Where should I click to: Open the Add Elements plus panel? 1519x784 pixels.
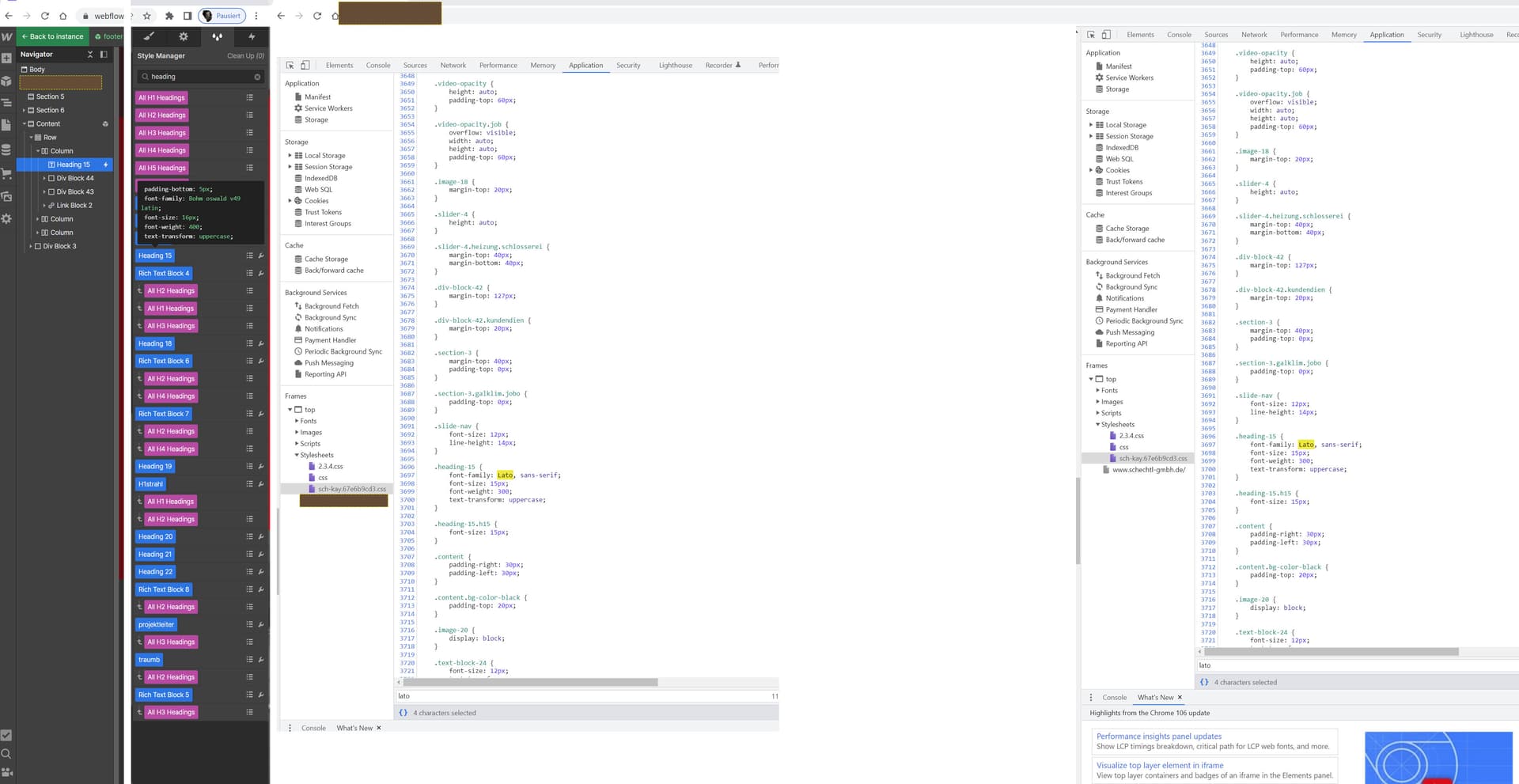7,59
